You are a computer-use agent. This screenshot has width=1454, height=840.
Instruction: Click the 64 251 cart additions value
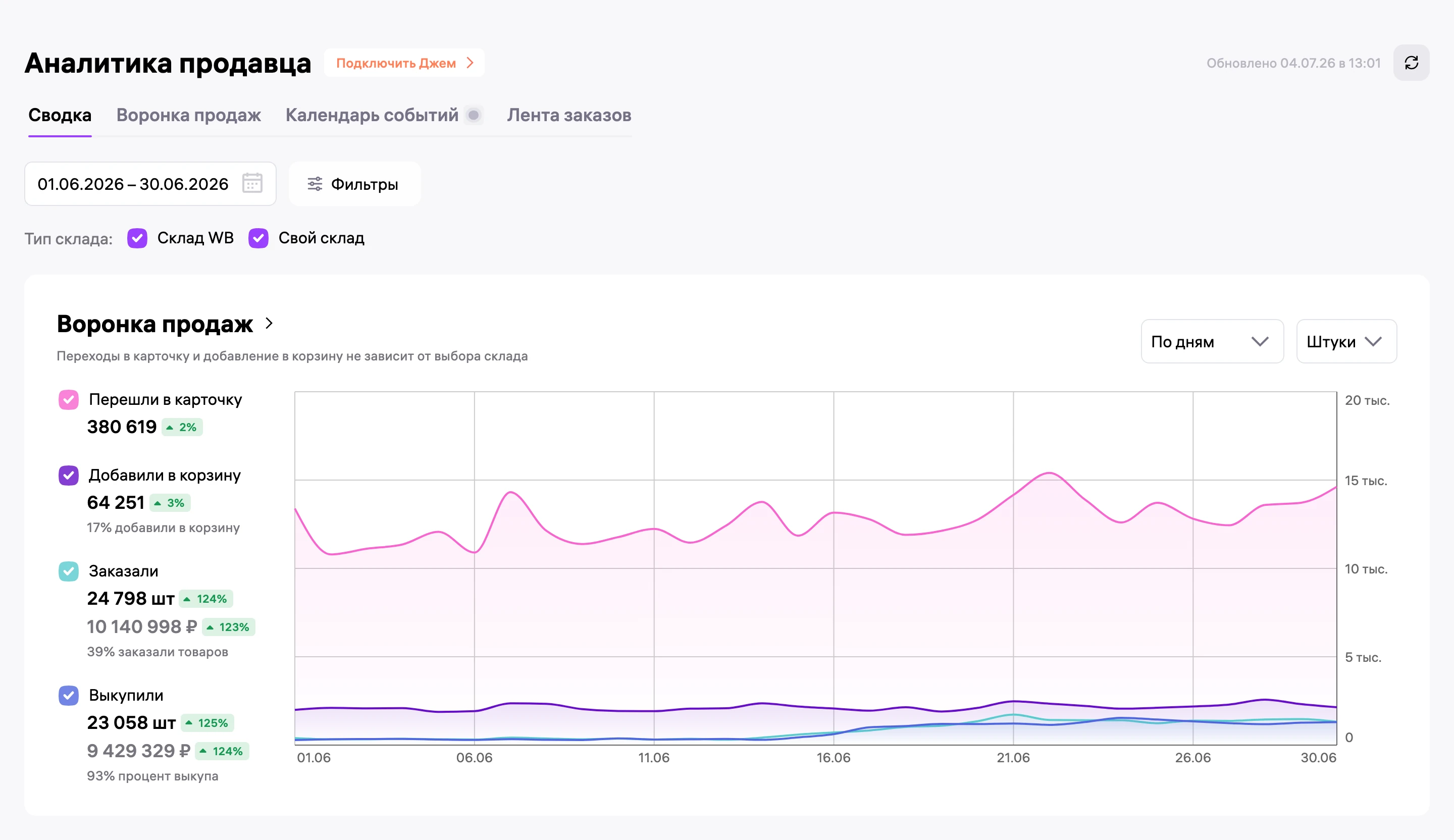click(x=116, y=502)
